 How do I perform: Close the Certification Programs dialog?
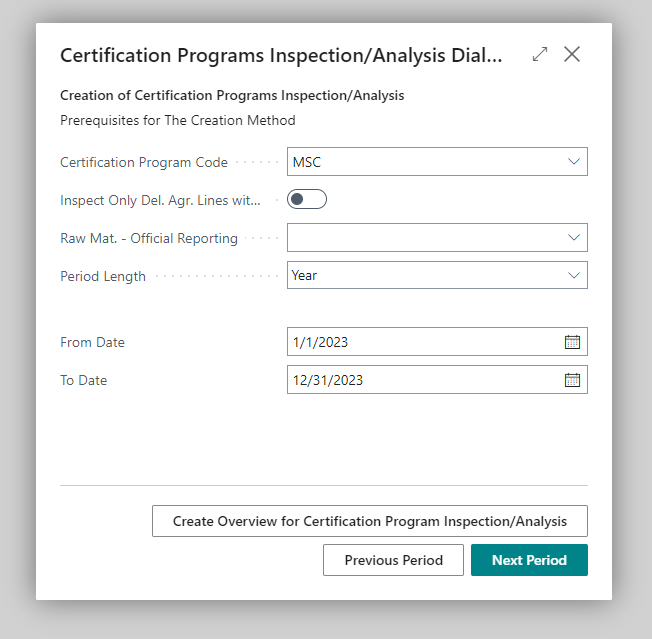(x=572, y=55)
